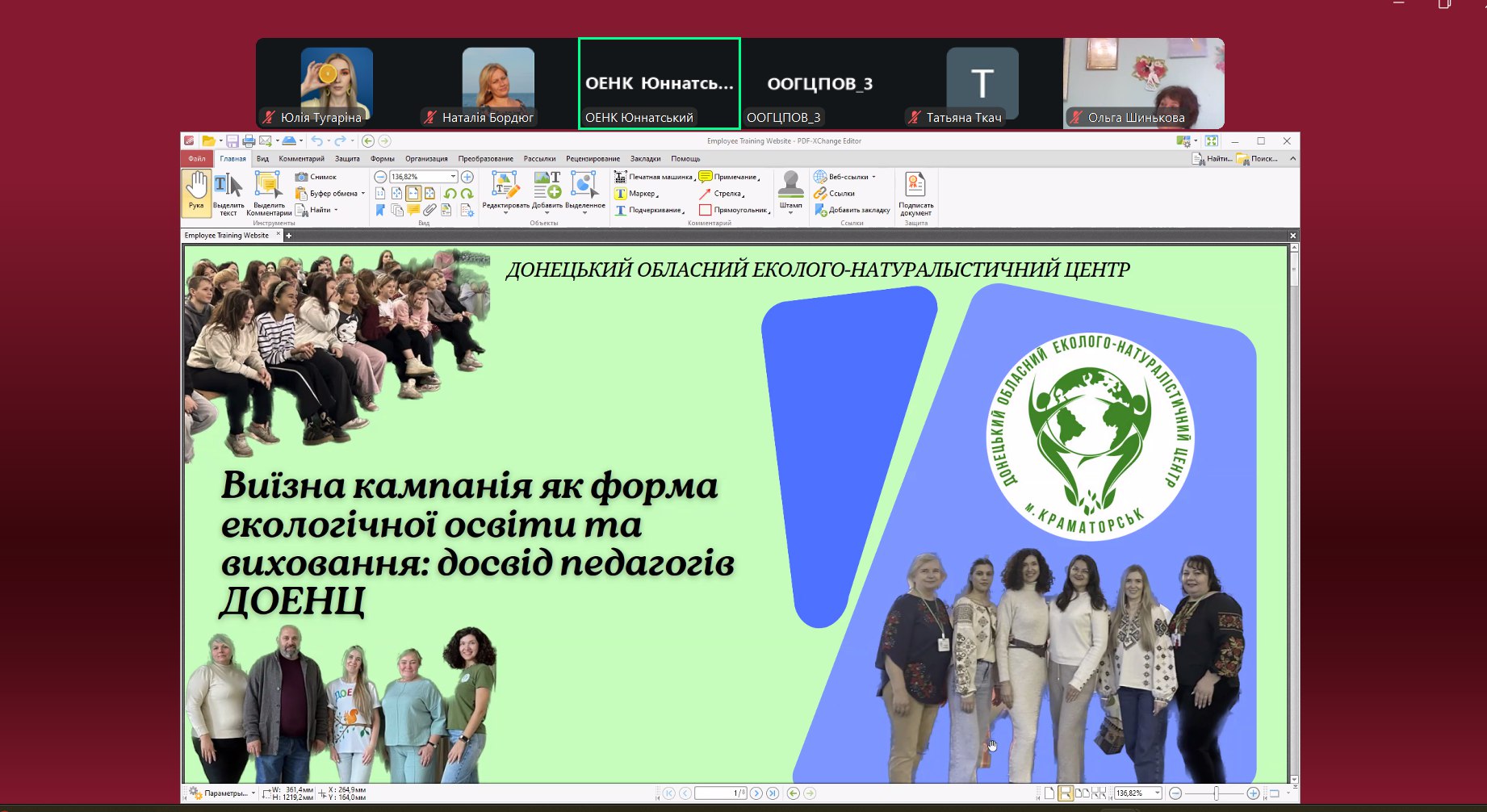
Task: Open the Комментарий ribbon tab
Action: [x=301, y=159]
